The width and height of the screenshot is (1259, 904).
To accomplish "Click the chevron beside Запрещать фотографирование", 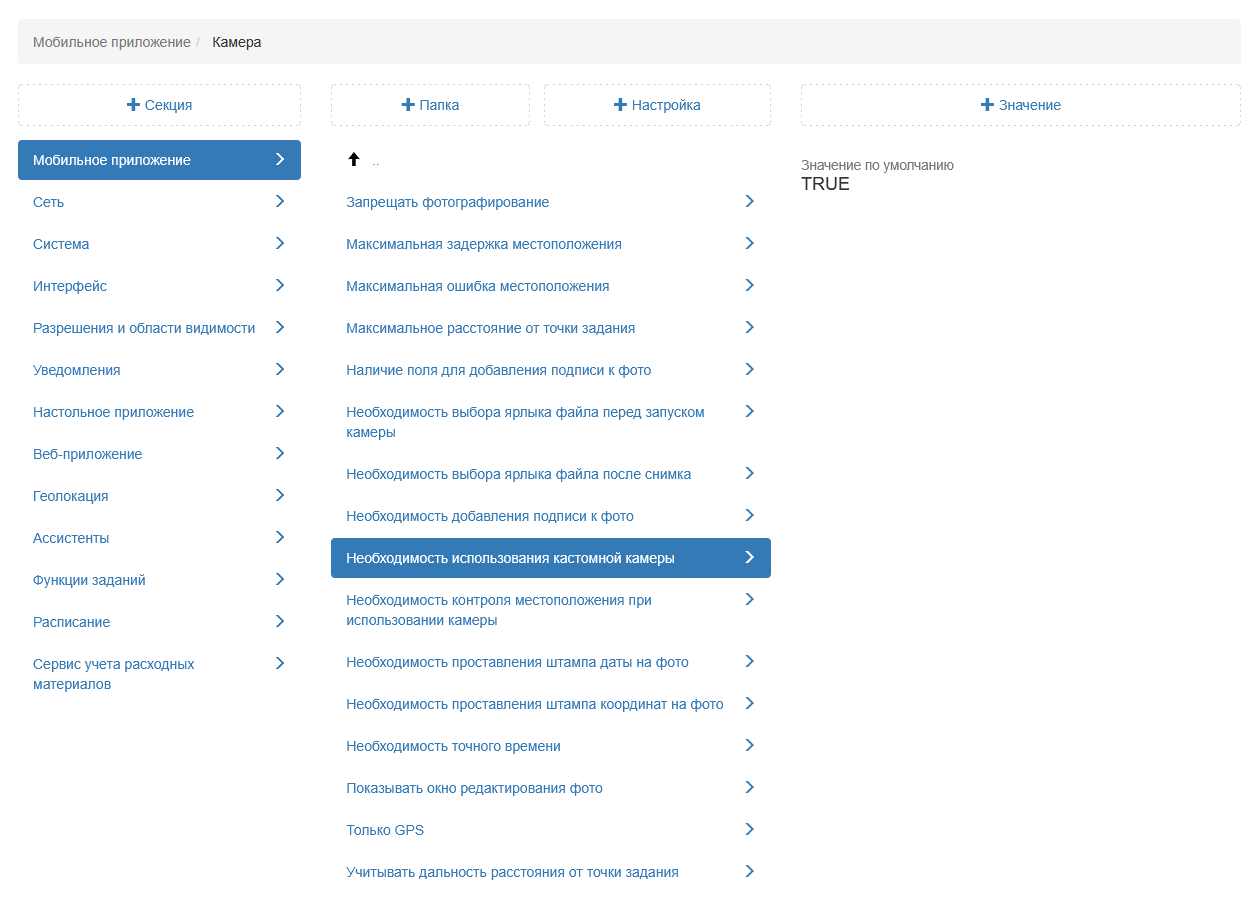I will pos(749,202).
